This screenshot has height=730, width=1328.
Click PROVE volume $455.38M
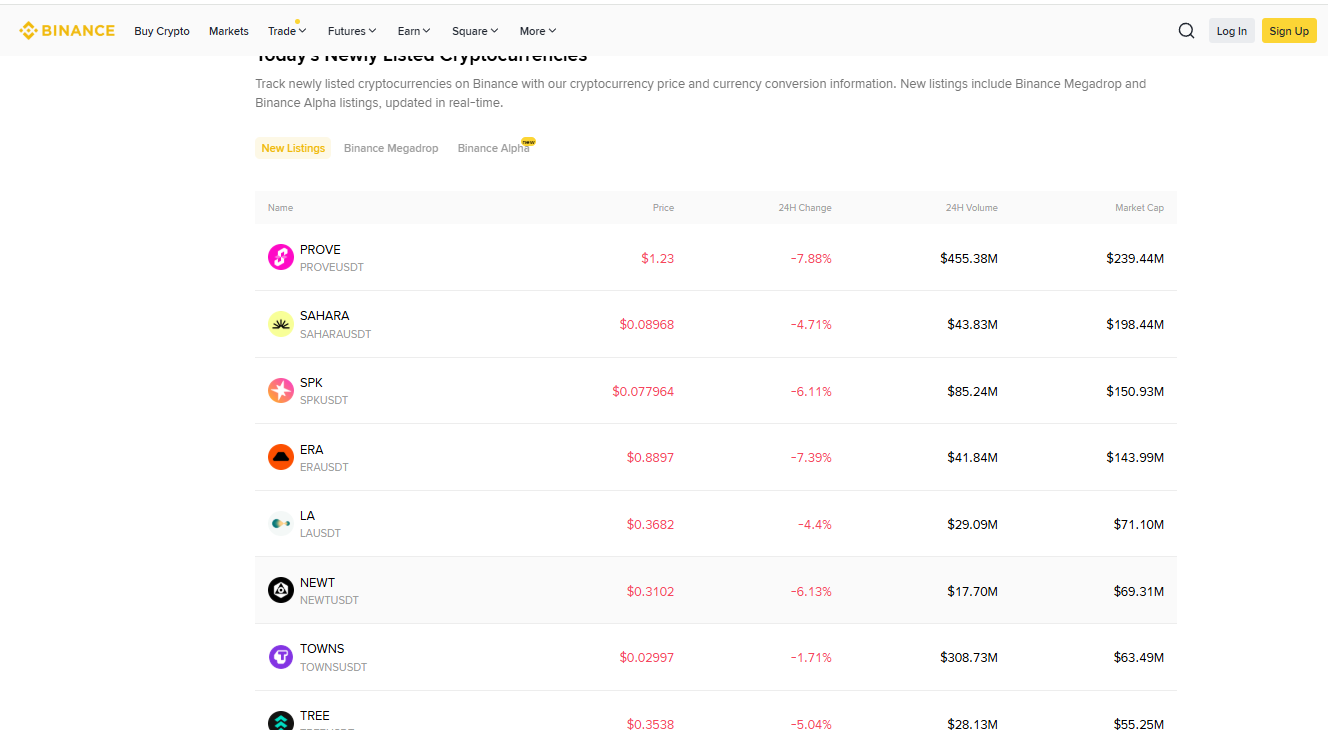coord(969,258)
